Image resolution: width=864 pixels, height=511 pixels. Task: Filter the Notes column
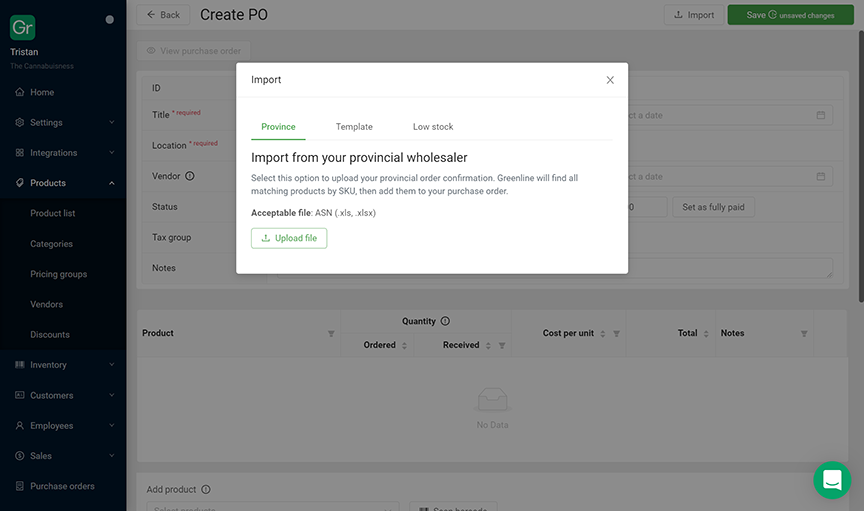click(804, 334)
